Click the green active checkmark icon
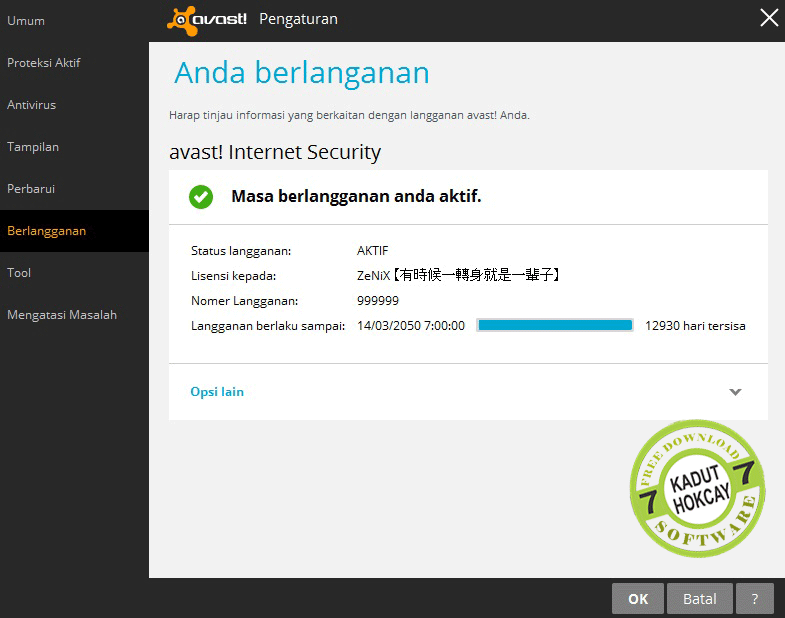The height and width of the screenshot is (618, 785). (201, 197)
